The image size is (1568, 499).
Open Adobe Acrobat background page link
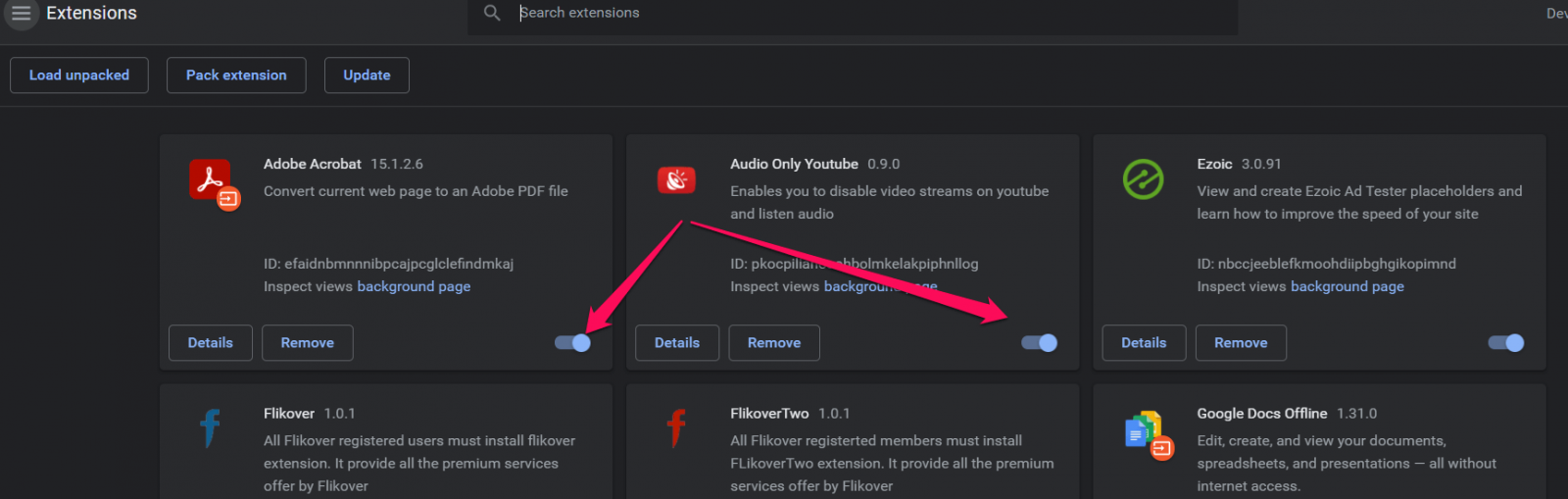click(414, 286)
